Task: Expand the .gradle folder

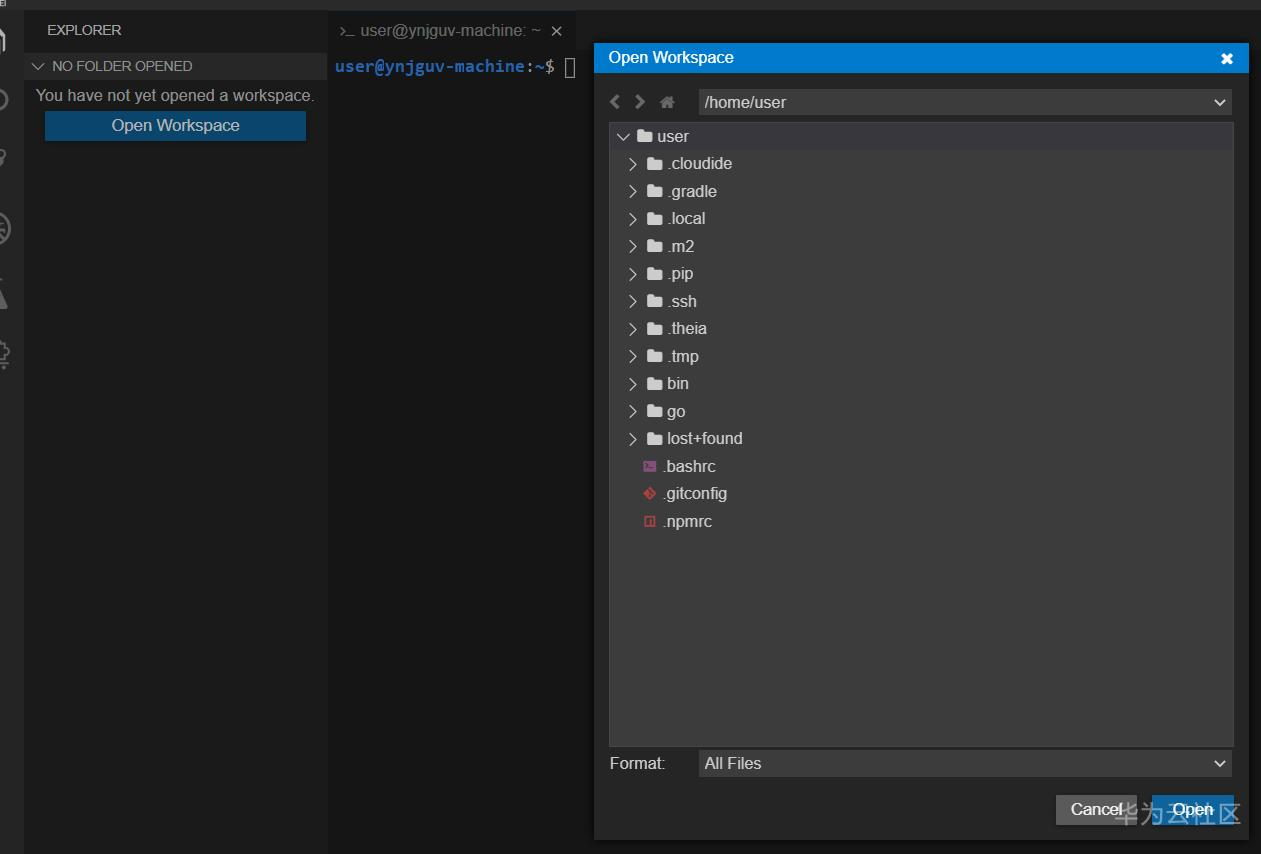Action: 633,191
